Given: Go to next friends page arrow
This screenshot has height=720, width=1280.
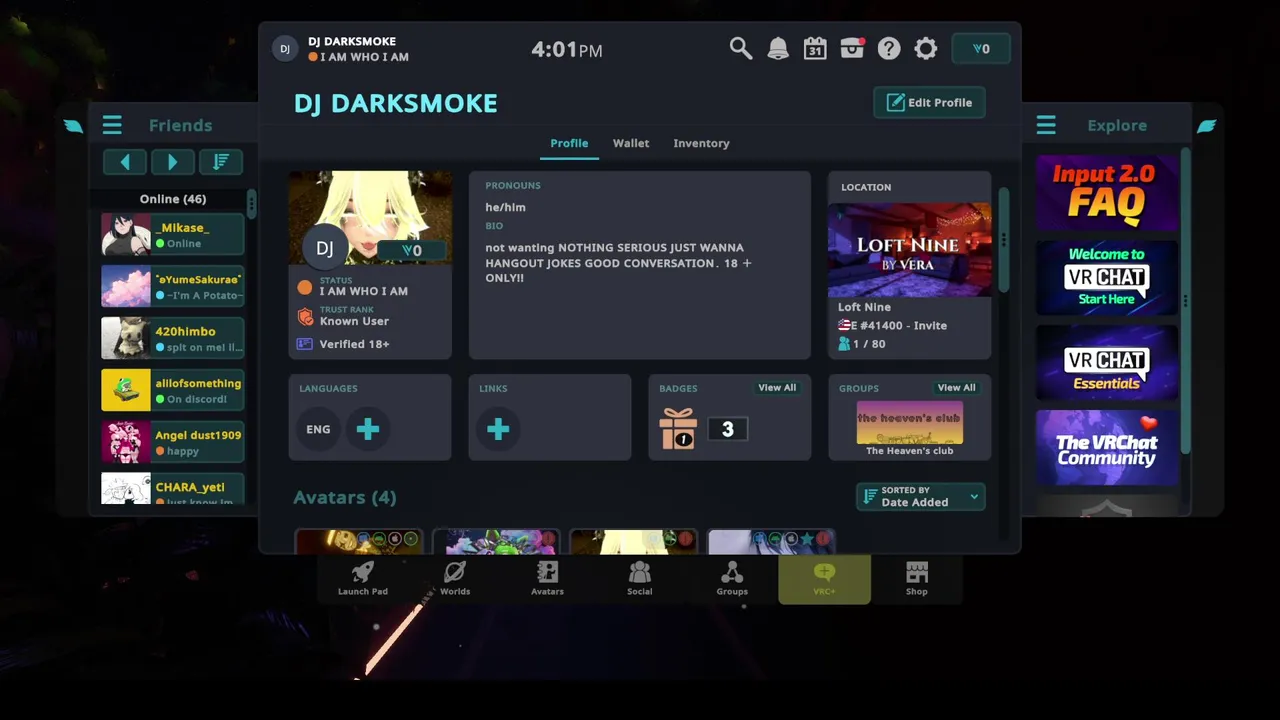Looking at the screenshot, I should pyautogui.click(x=172, y=161).
